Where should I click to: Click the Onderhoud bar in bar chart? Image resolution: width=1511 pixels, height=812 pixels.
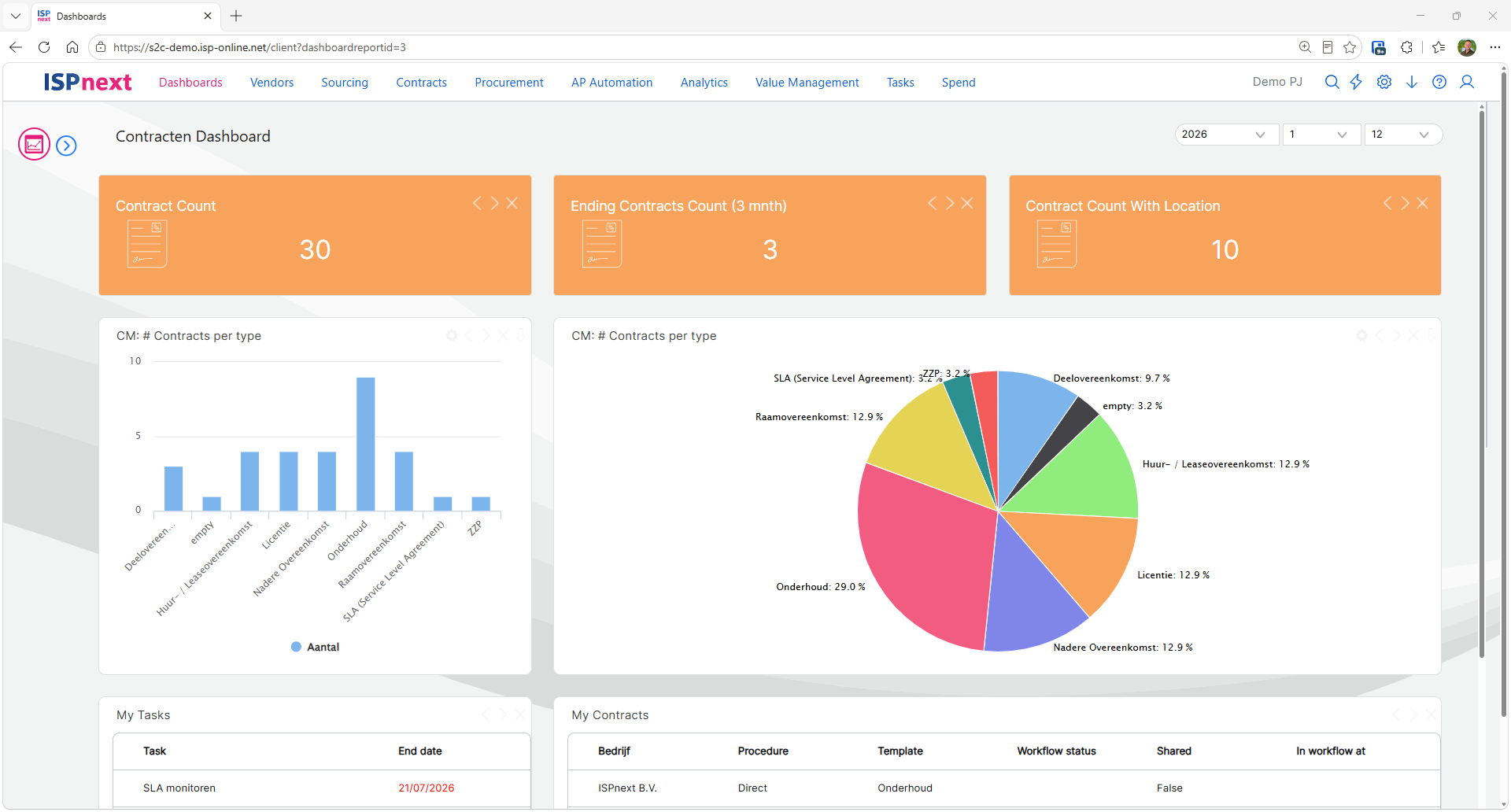(365, 444)
